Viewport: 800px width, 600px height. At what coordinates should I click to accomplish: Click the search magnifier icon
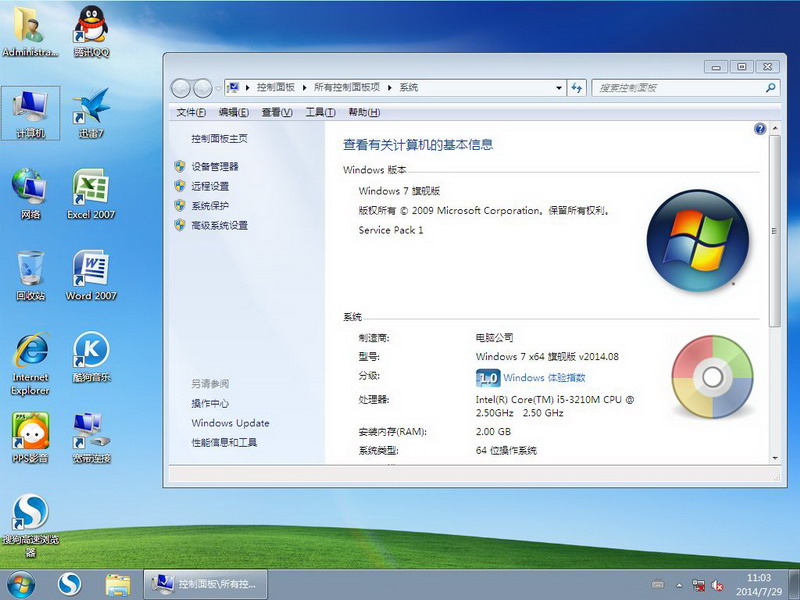click(770, 88)
